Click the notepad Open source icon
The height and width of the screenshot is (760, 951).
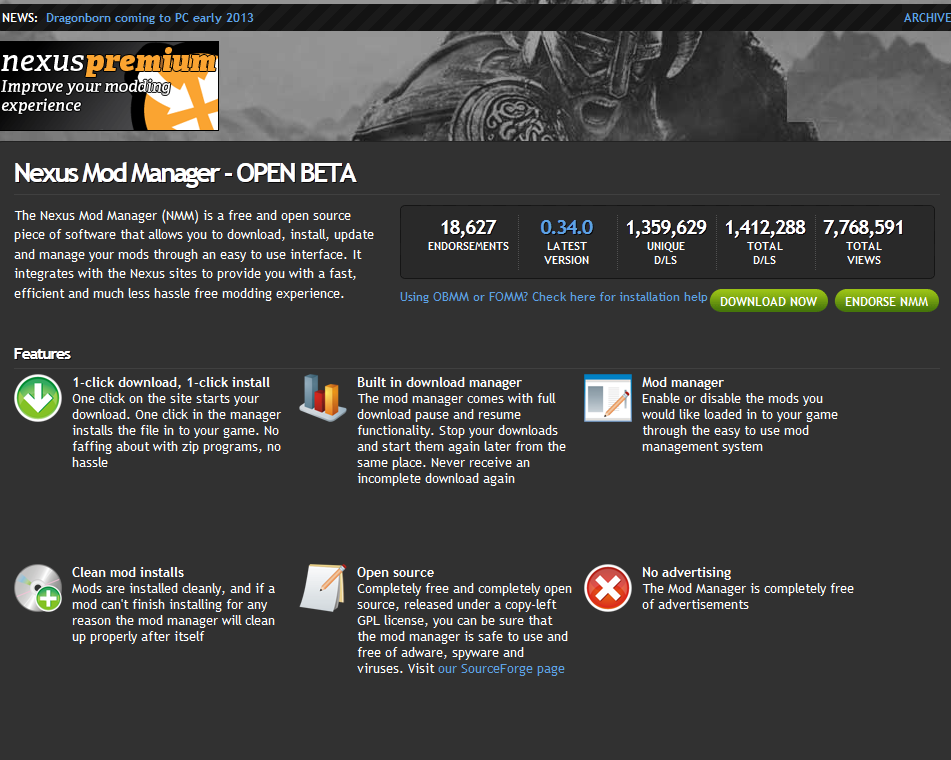(323, 588)
